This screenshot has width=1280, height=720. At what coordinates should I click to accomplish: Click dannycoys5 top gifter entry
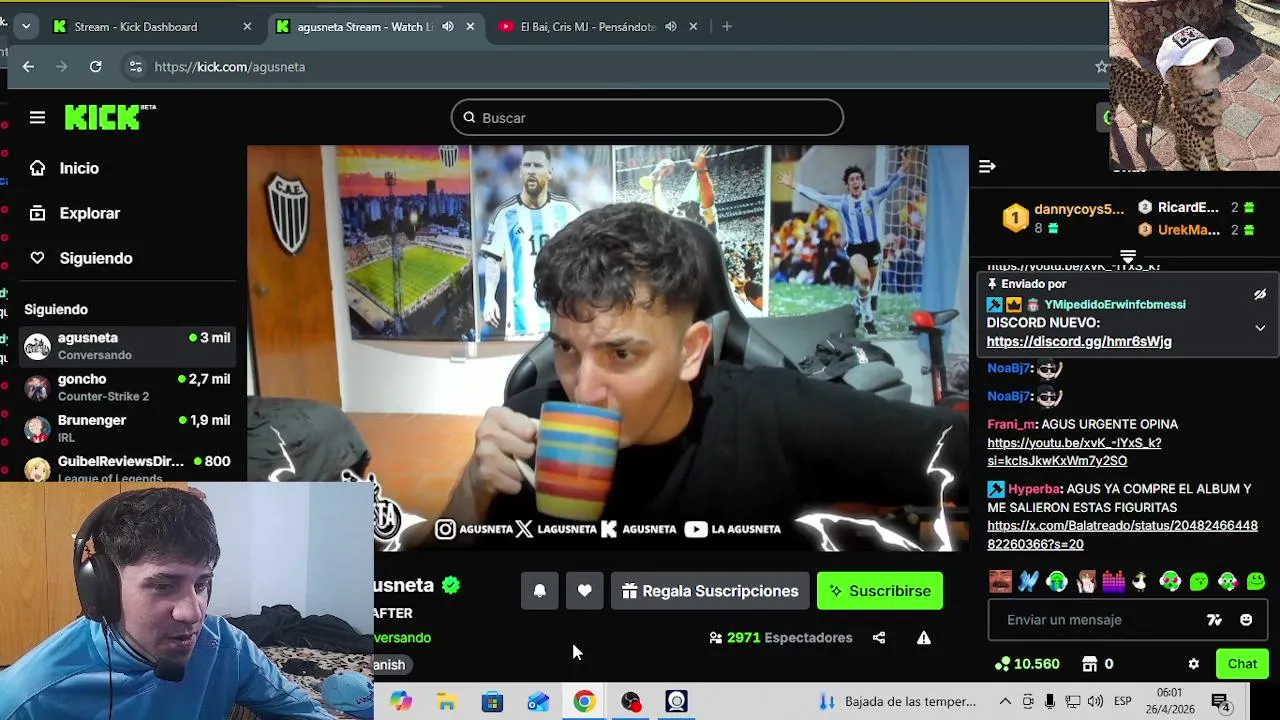(x=1066, y=218)
